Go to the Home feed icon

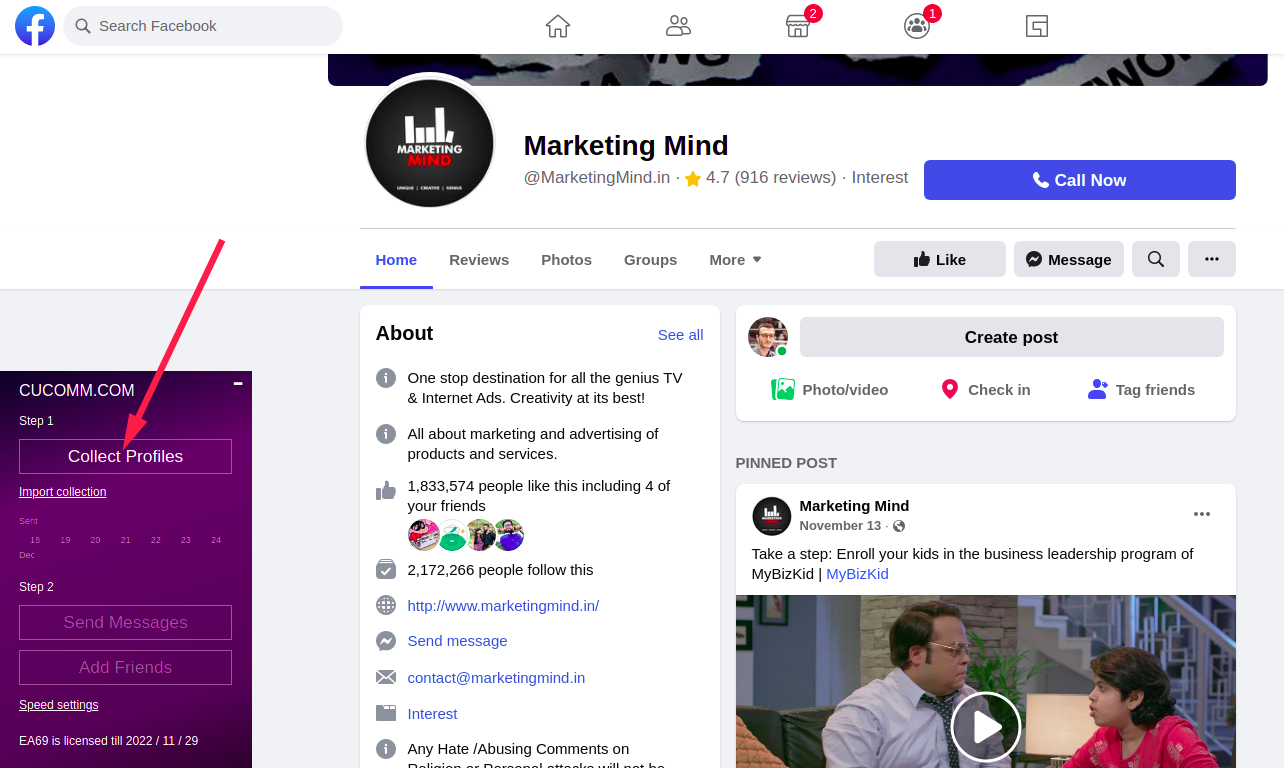pyautogui.click(x=558, y=26)
